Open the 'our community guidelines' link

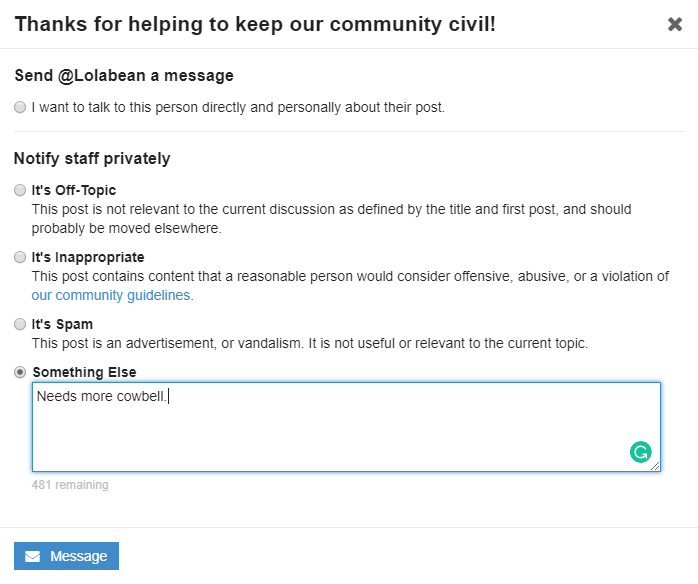point(111,295)
